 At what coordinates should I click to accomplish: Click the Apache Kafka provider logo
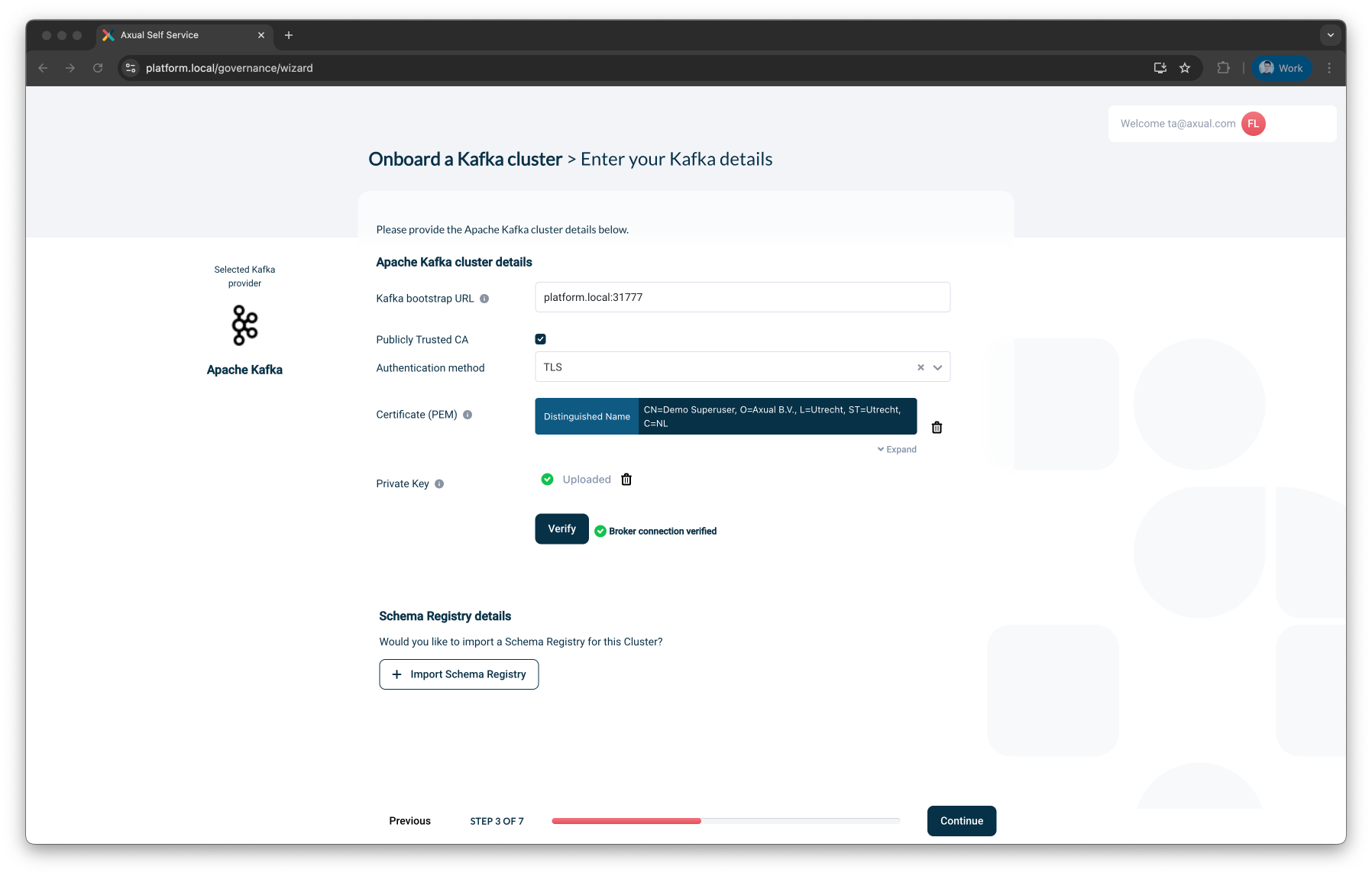[x=244, y=325]
